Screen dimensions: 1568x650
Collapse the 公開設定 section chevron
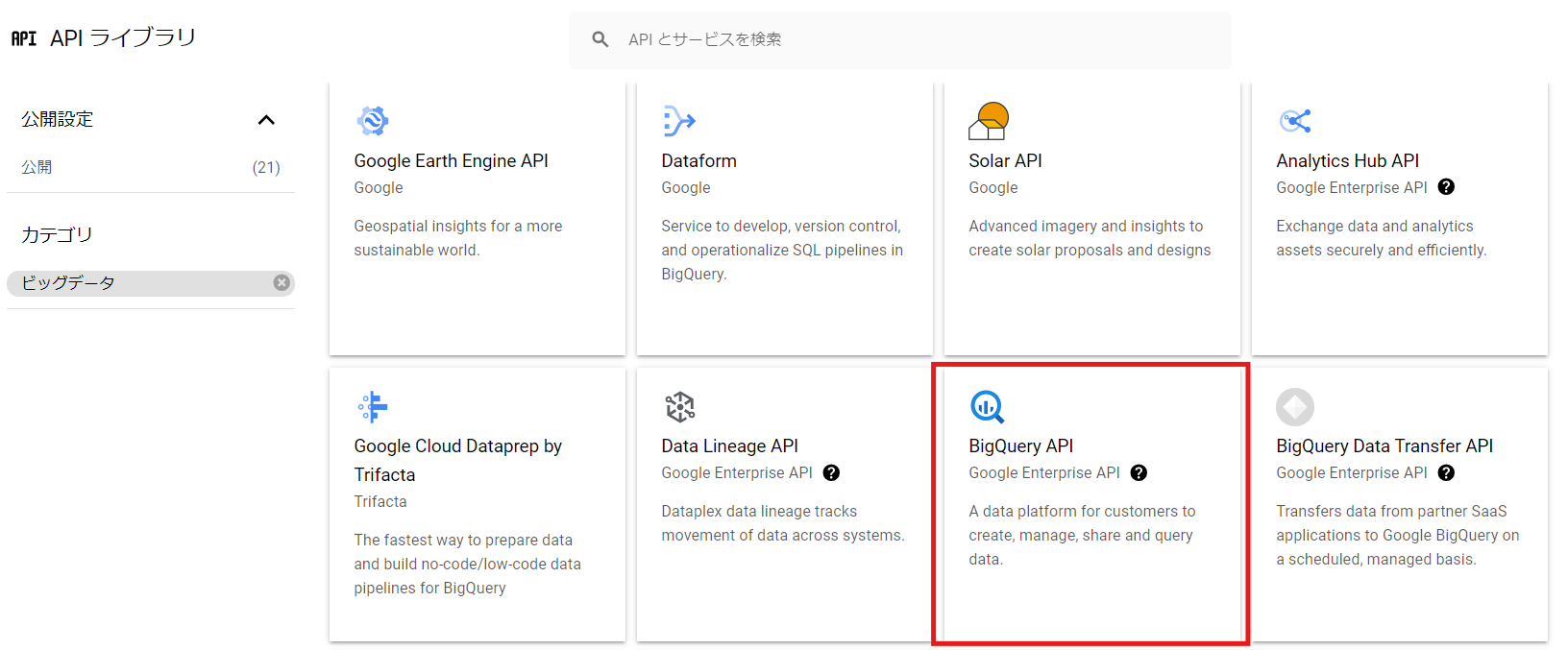pyautogui.click(x=266, y=120)
